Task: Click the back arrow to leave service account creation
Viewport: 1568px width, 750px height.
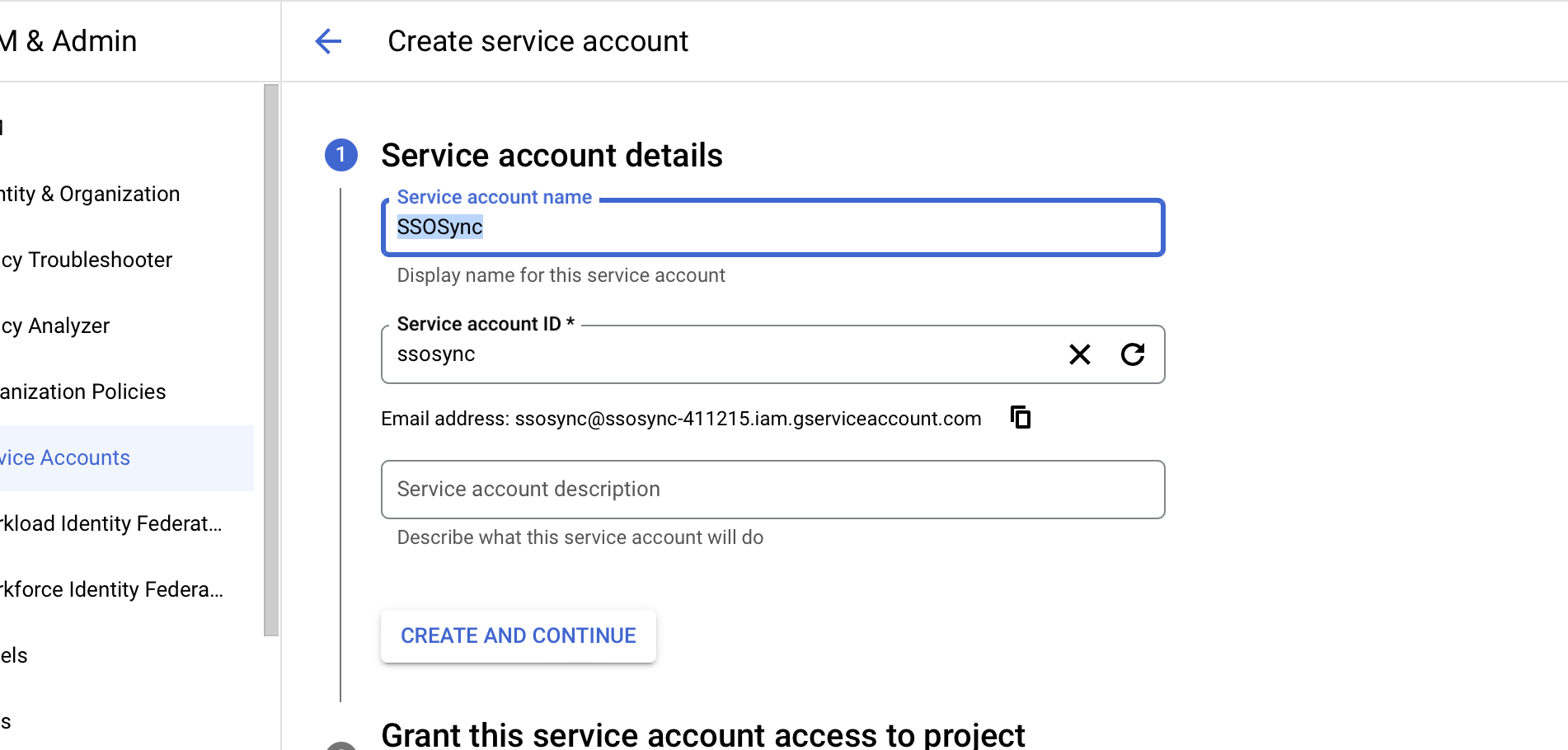Action: click(x=328, y=40)
